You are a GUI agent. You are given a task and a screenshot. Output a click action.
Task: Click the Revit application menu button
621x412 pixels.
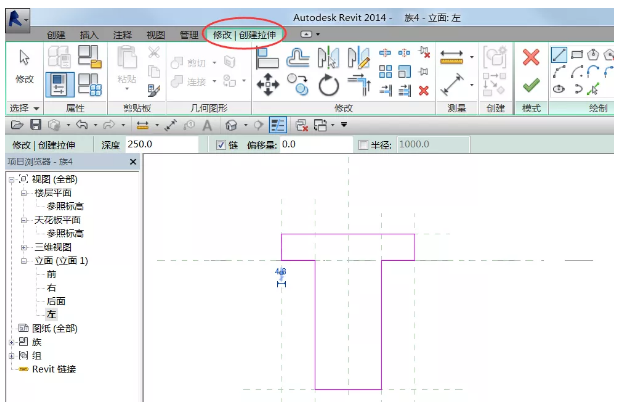coord(17,19)
